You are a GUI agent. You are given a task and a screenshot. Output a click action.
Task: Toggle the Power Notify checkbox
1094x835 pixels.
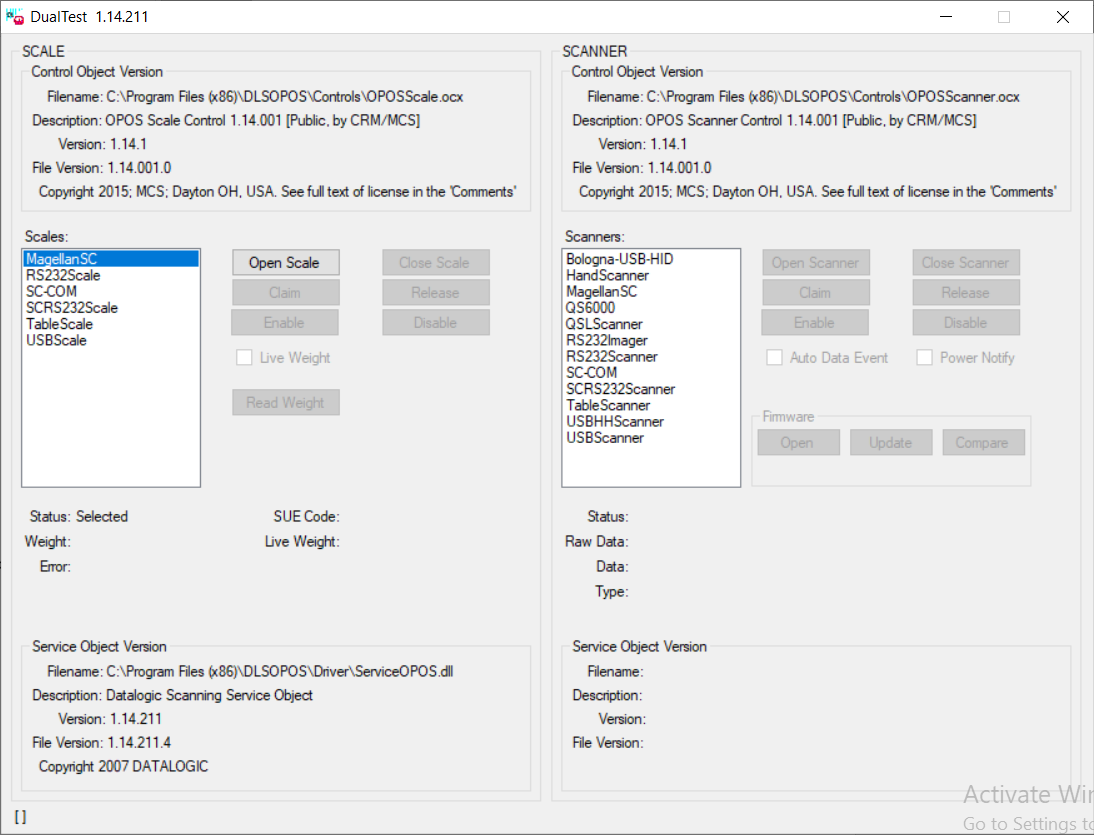[x=924, y=358]
